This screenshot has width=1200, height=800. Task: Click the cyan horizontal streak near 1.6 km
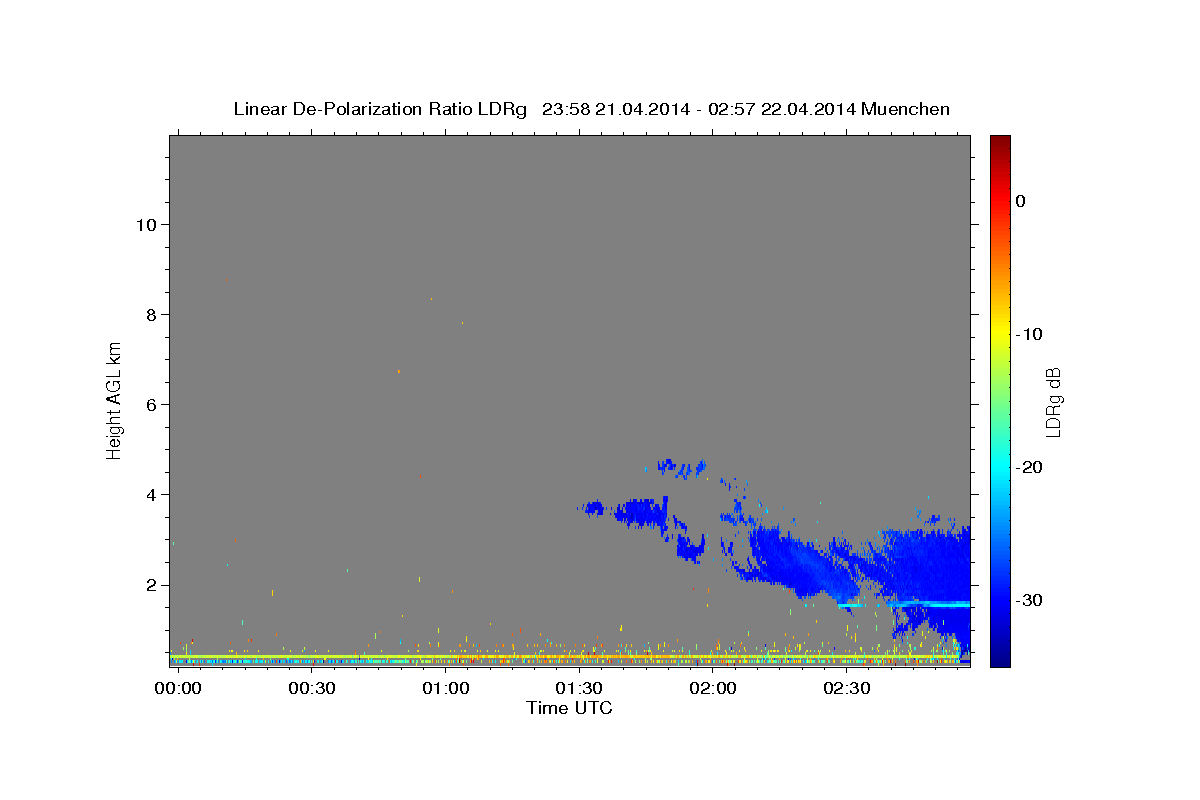point(930,603)
